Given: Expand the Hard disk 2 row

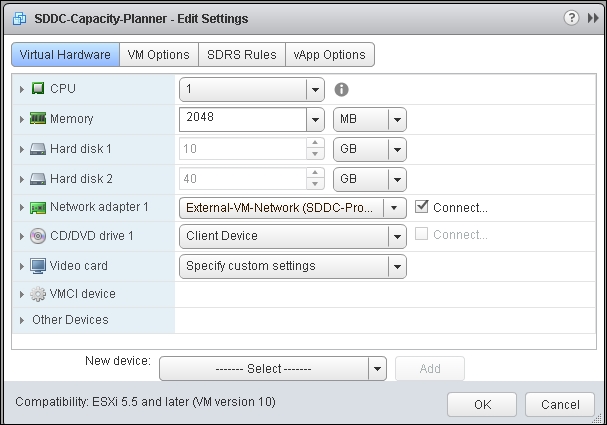Looking at the screenshot, I should [22, 180].
